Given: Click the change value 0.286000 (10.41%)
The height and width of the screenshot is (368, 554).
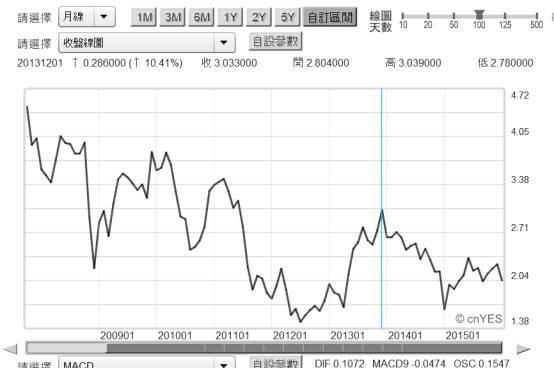Looking at the screenshot, I should click(x=127, y=63).
